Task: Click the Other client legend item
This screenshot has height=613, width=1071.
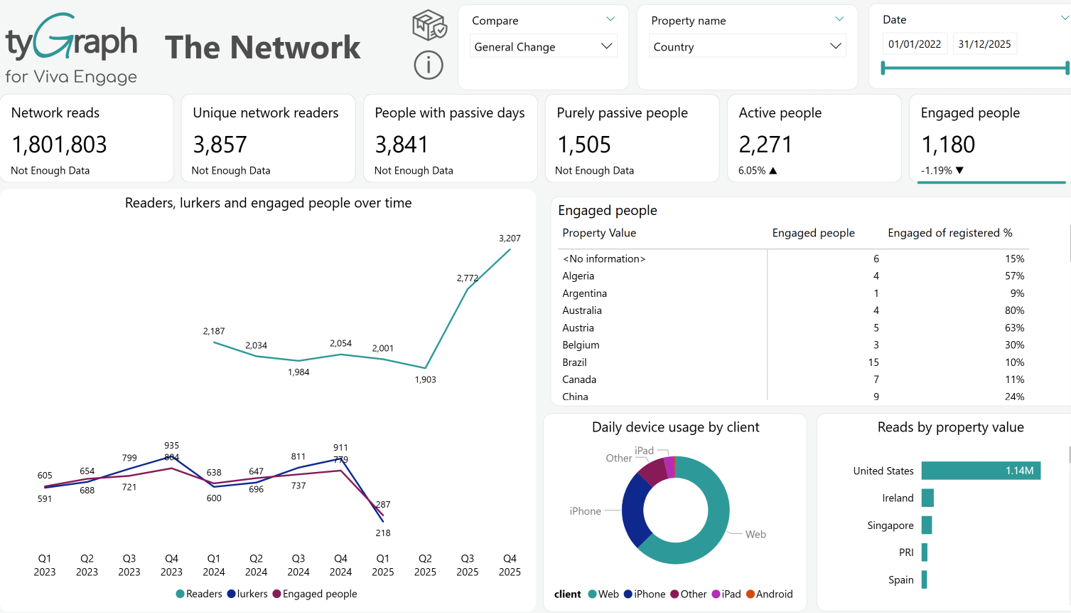Action: [688, 594]
